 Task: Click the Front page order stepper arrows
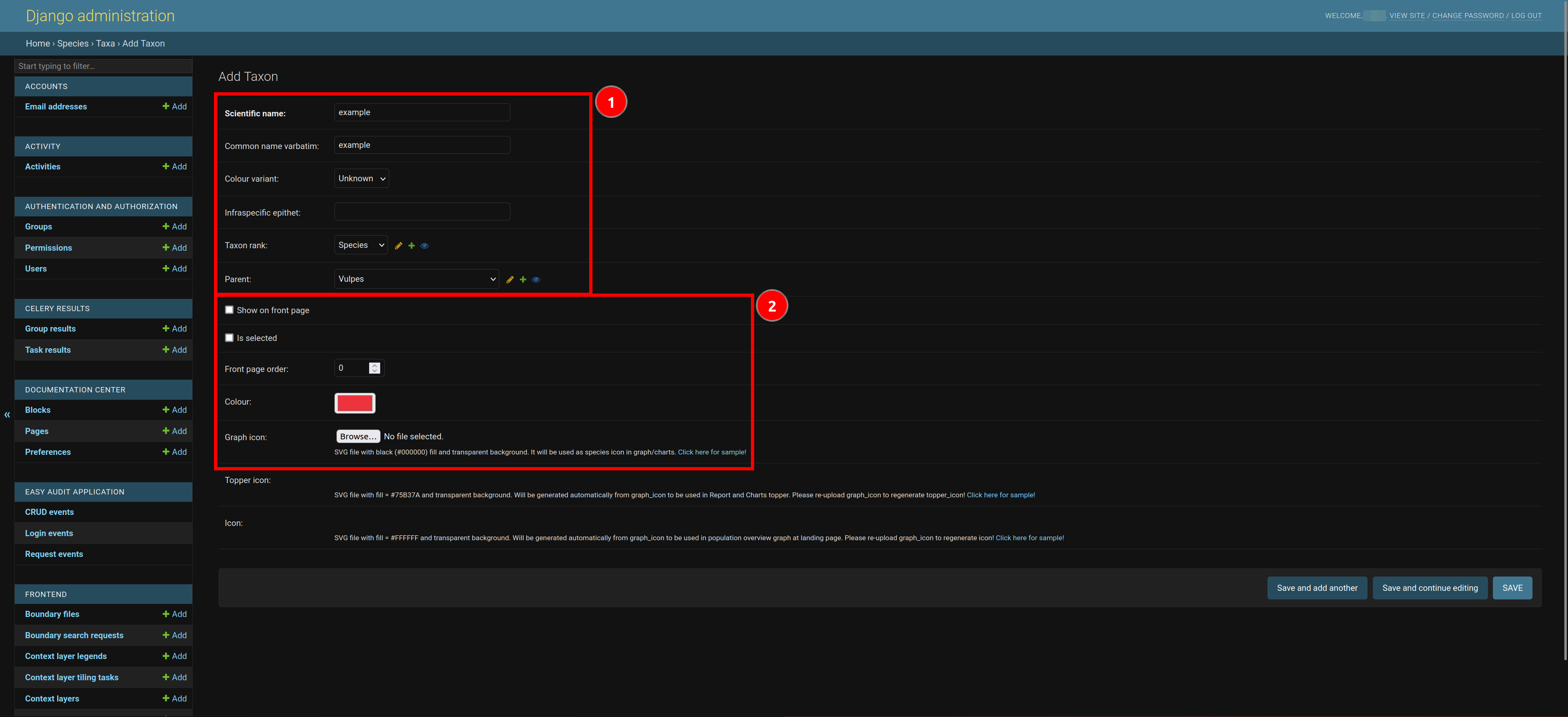375,367
